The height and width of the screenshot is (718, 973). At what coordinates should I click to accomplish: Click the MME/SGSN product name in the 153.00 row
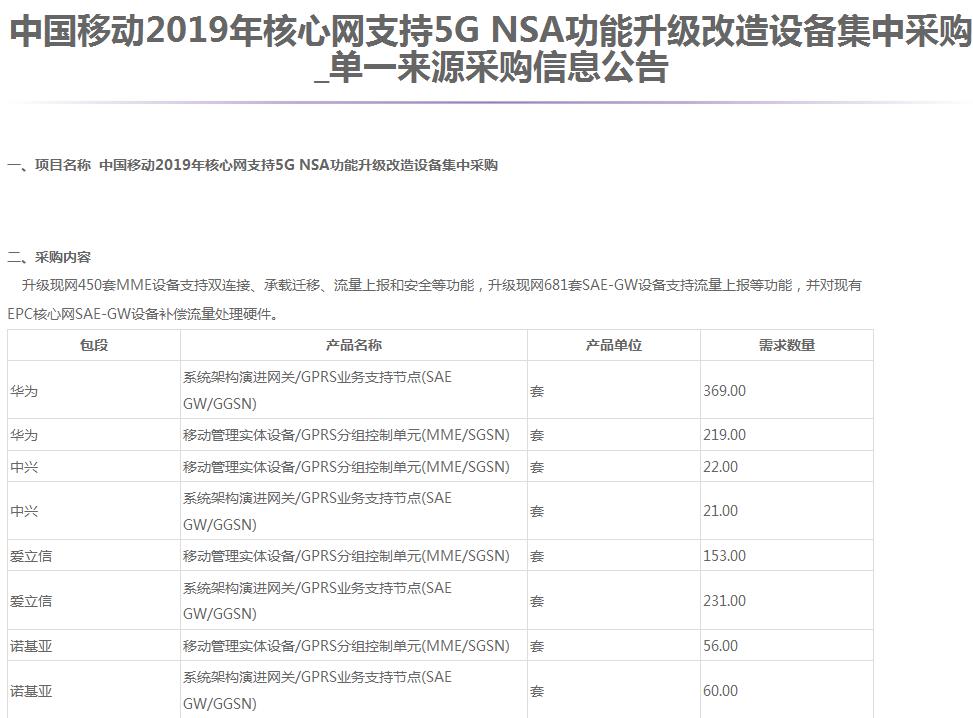pos(346,556)
